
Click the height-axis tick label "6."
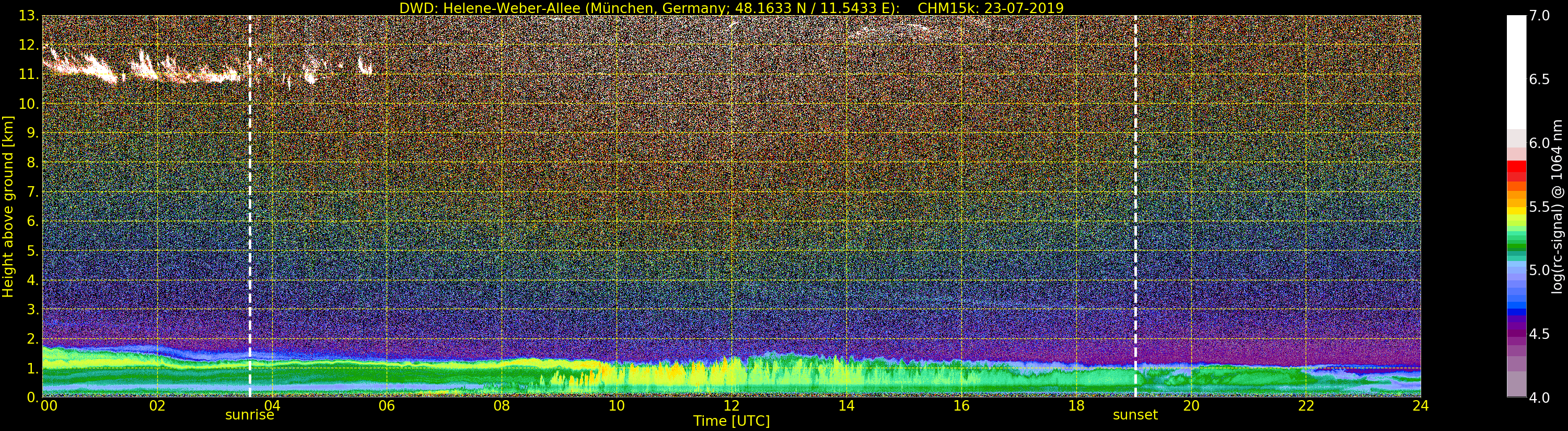[x=33, y=221]
